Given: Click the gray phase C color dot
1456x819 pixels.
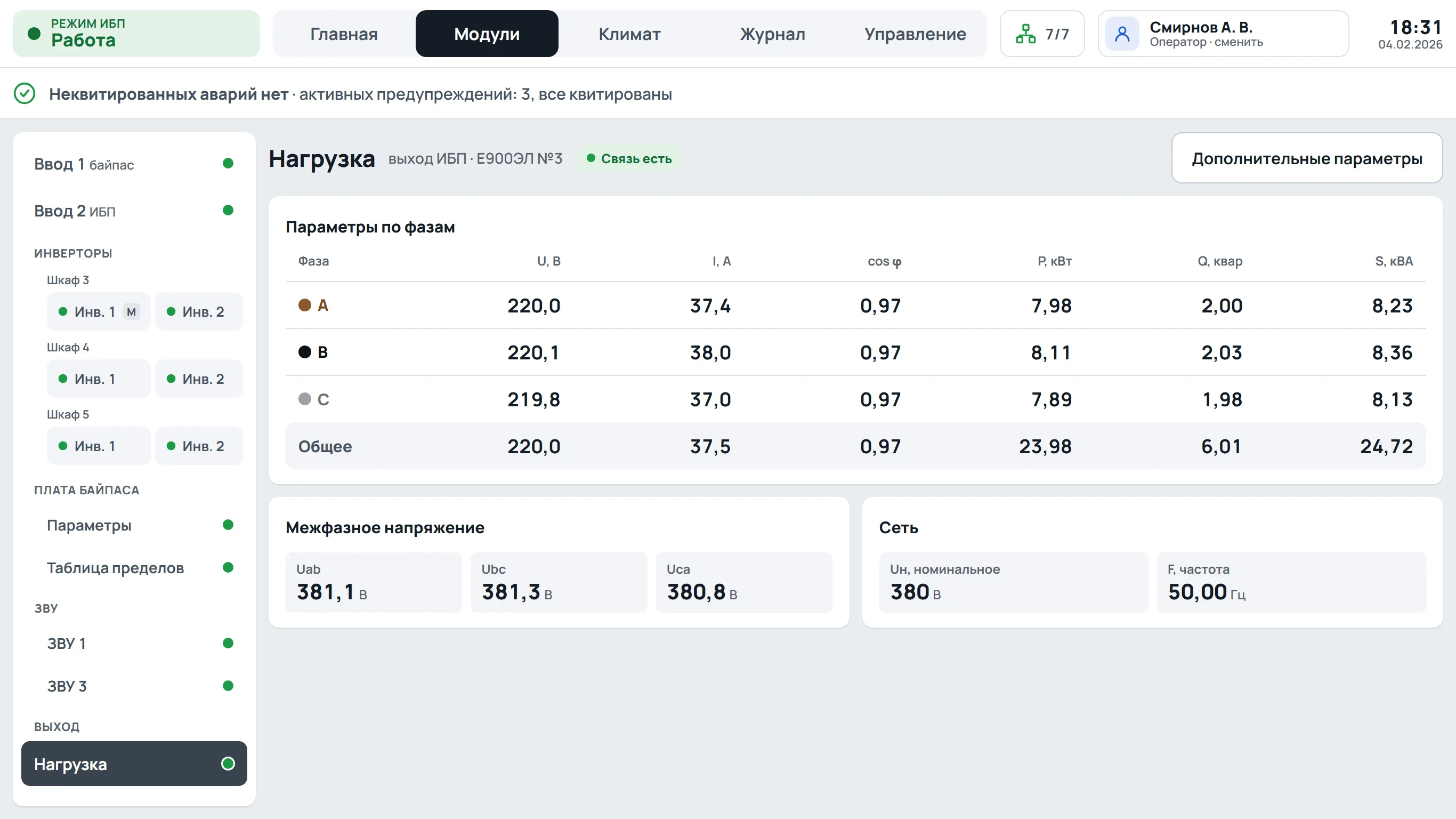Looking at the screenshot, I should click(305, 399).
